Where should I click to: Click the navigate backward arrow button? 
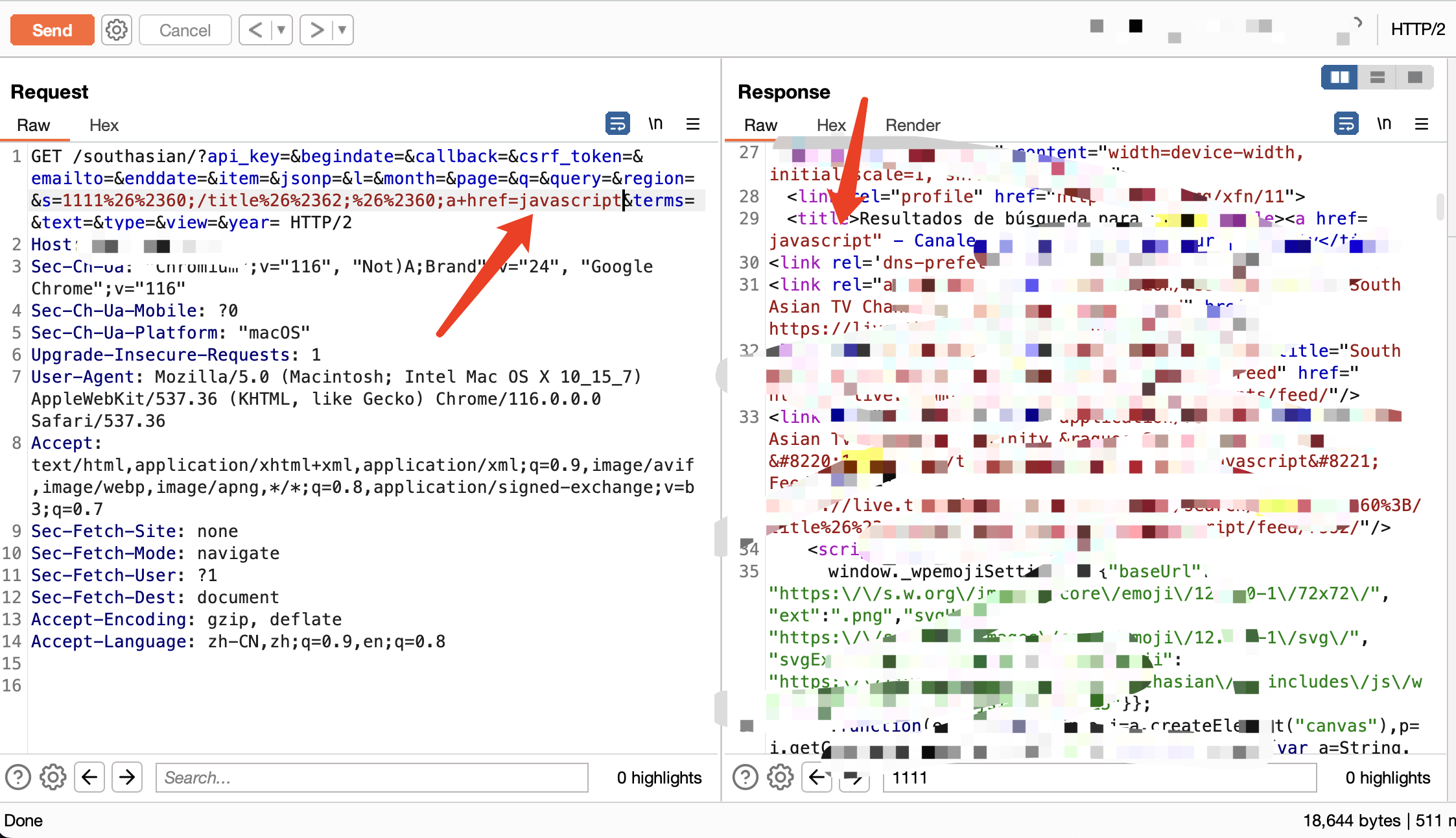[x=89, y=777]
